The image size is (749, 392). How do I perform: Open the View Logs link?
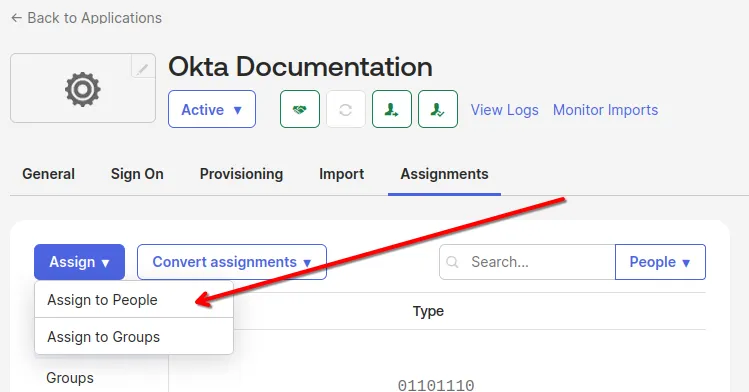pos(504,110)
